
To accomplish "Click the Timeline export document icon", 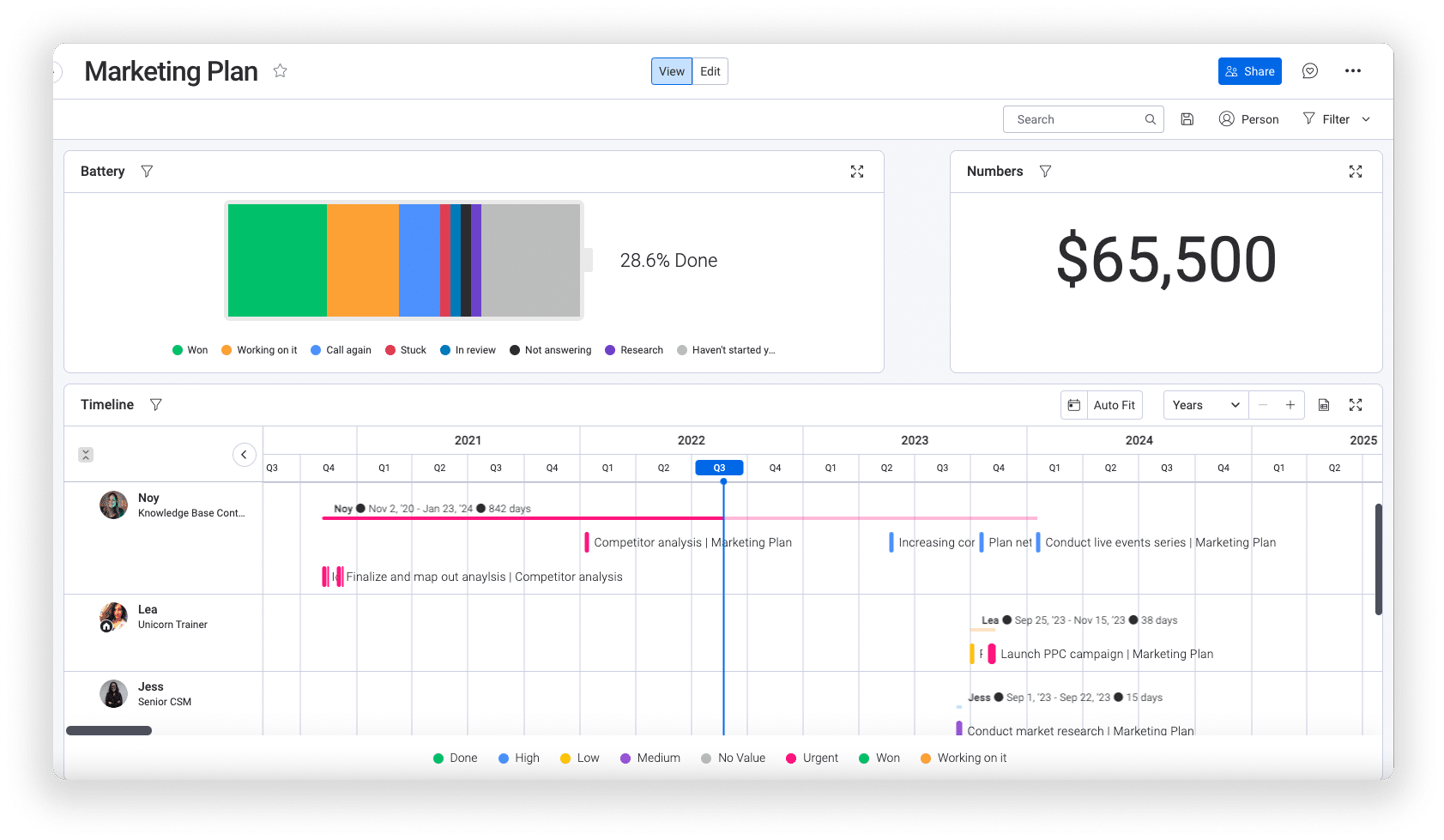I will click(x=1323, y=405).
